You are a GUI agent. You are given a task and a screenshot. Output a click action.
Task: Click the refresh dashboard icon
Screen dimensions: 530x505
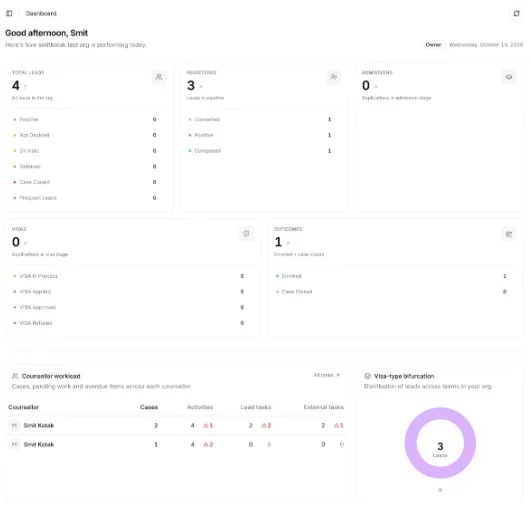[x=516, y=13]
